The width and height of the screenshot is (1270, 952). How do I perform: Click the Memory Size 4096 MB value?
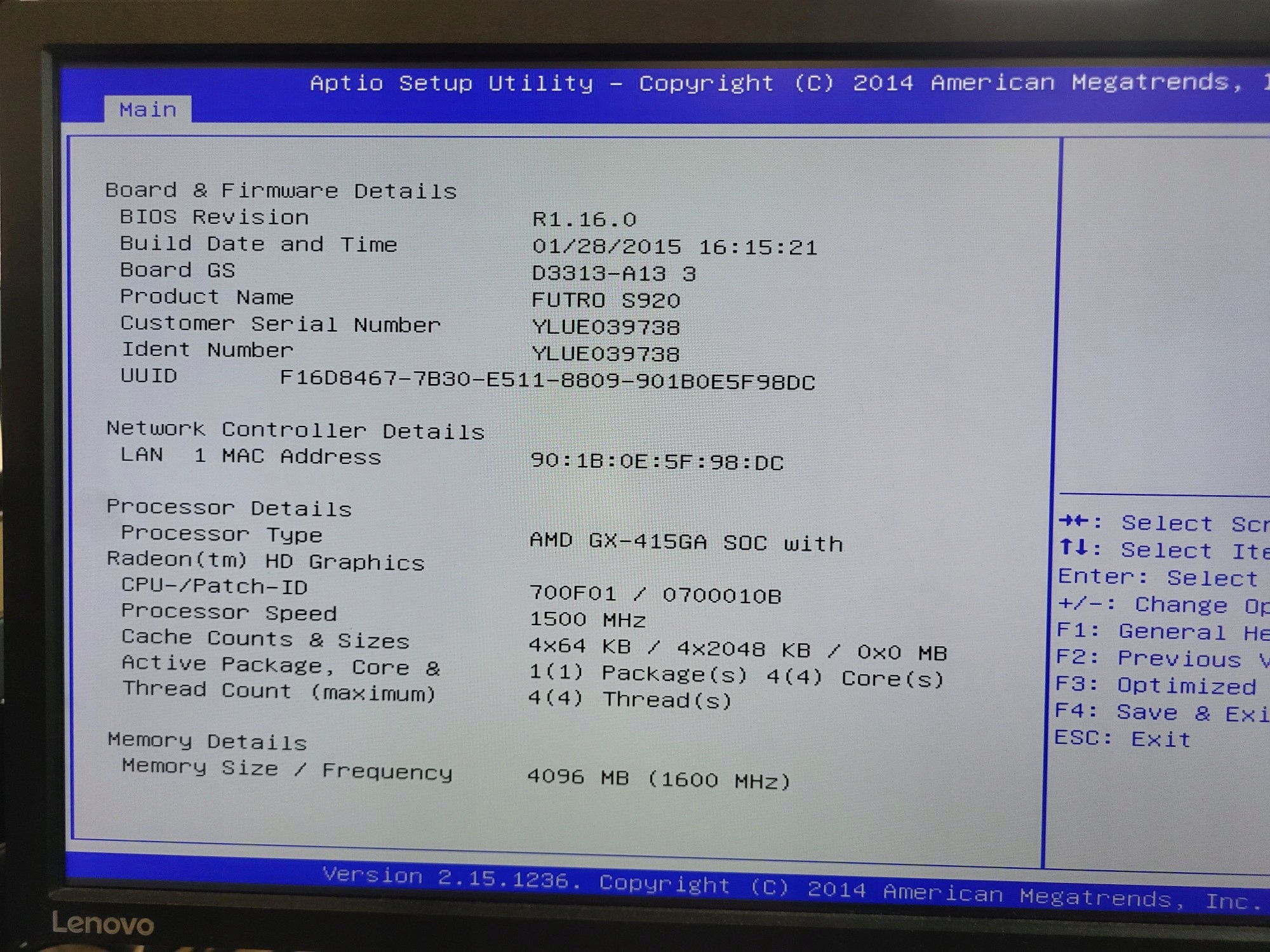[x=658, y=779]
